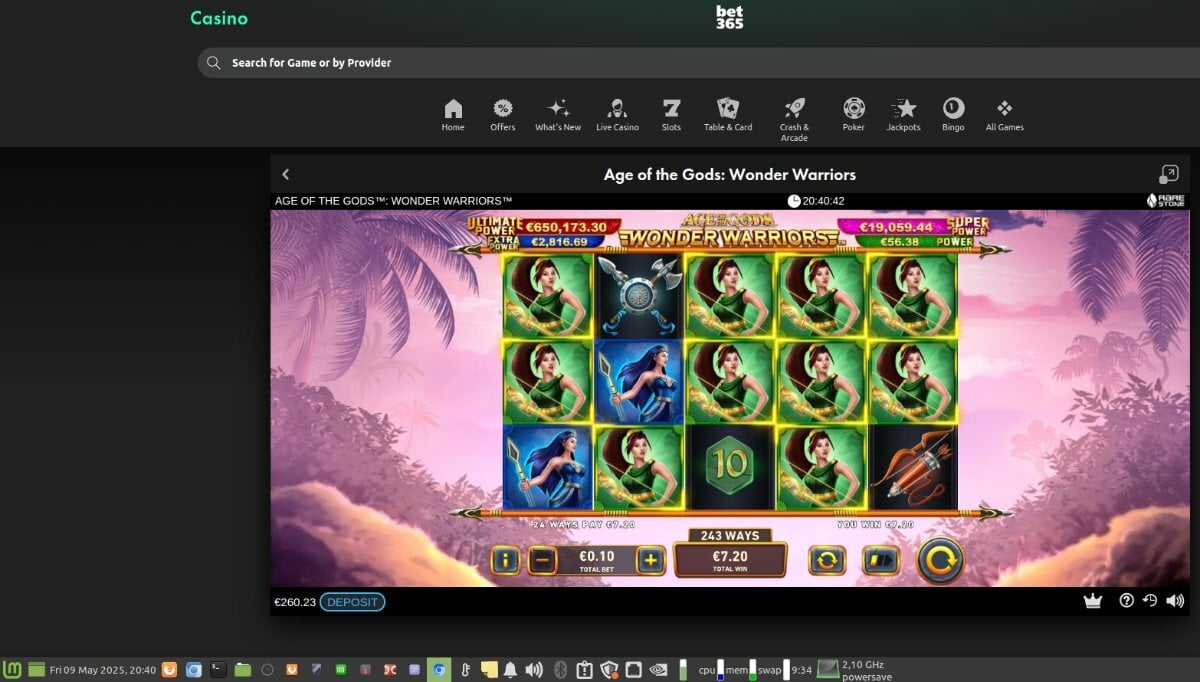Click the bet365 logo
The image size is (1200, 682).
point(729,17)
